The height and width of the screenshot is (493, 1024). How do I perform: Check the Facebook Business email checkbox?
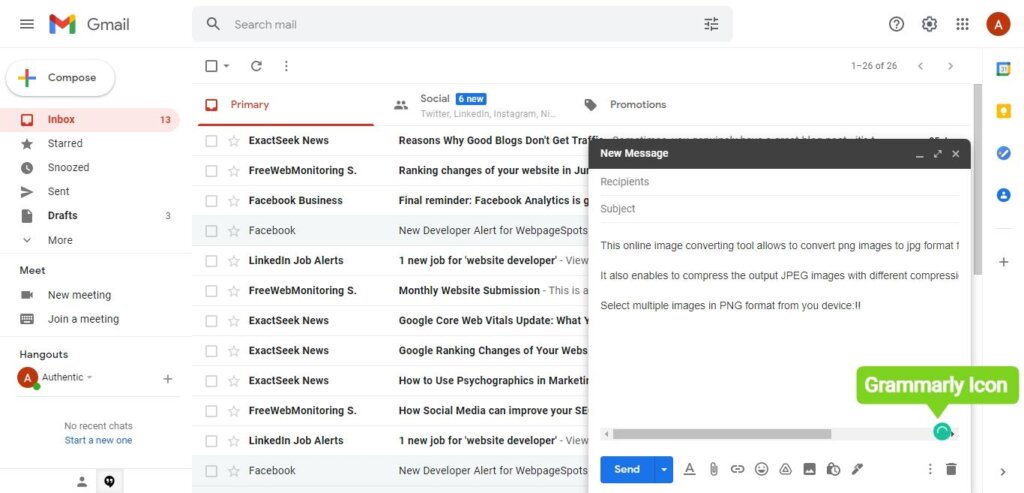point(211,200)
